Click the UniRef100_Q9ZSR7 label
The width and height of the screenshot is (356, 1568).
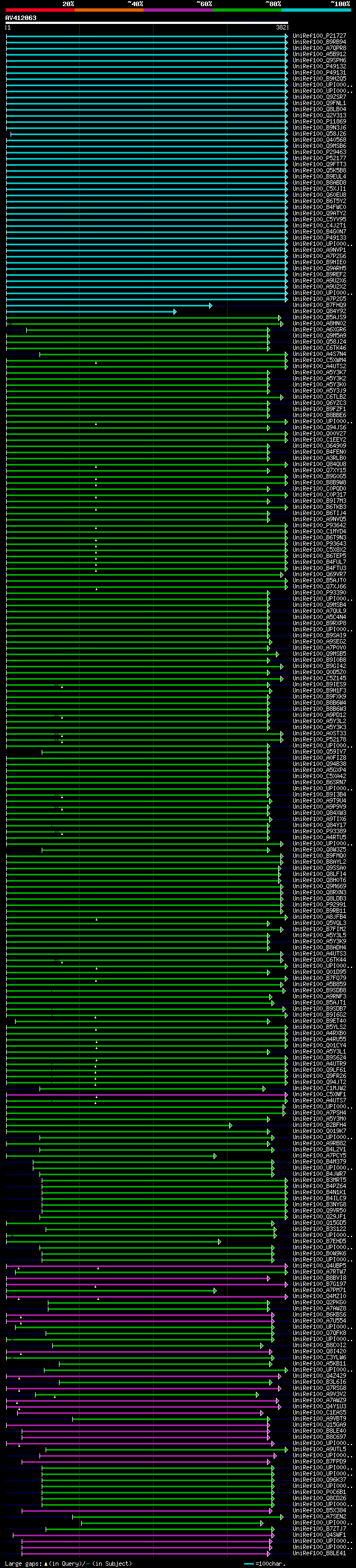[319, 97]
